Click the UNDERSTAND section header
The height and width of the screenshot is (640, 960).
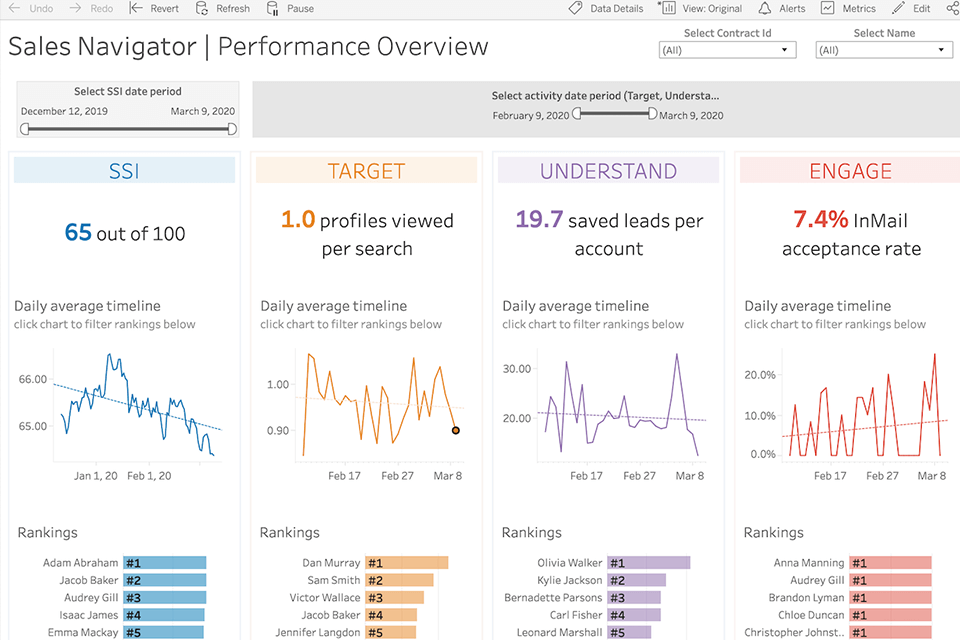608,170
